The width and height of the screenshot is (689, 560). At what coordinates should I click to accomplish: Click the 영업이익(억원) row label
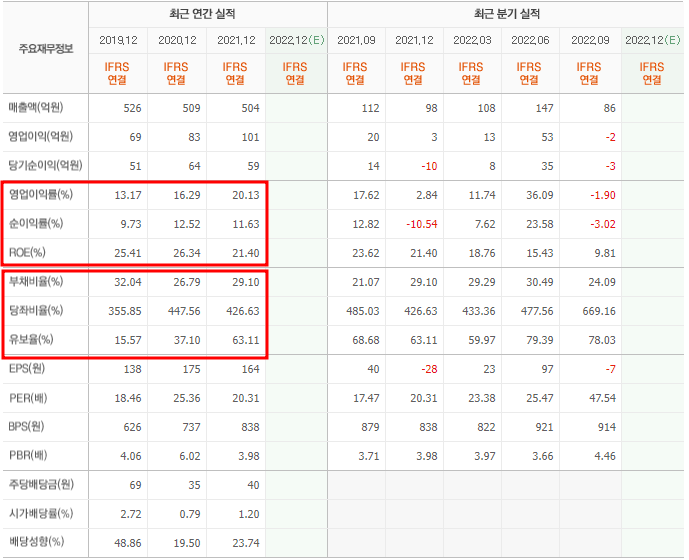(40, 137)
